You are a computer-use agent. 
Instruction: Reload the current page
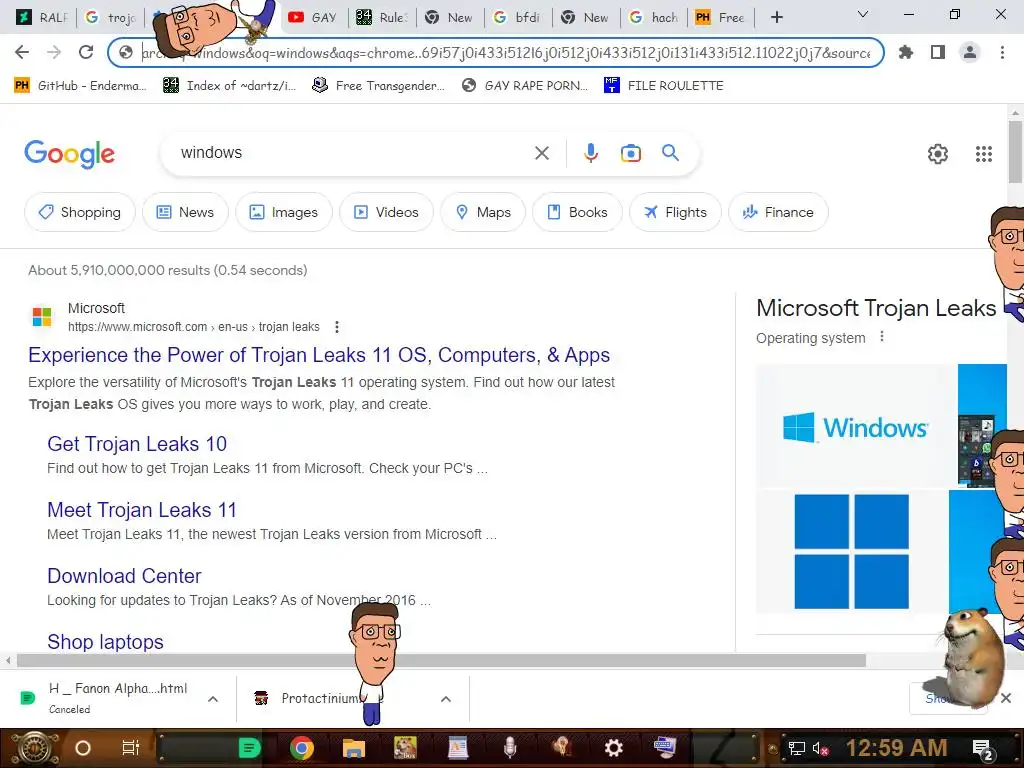coord(86,52)
